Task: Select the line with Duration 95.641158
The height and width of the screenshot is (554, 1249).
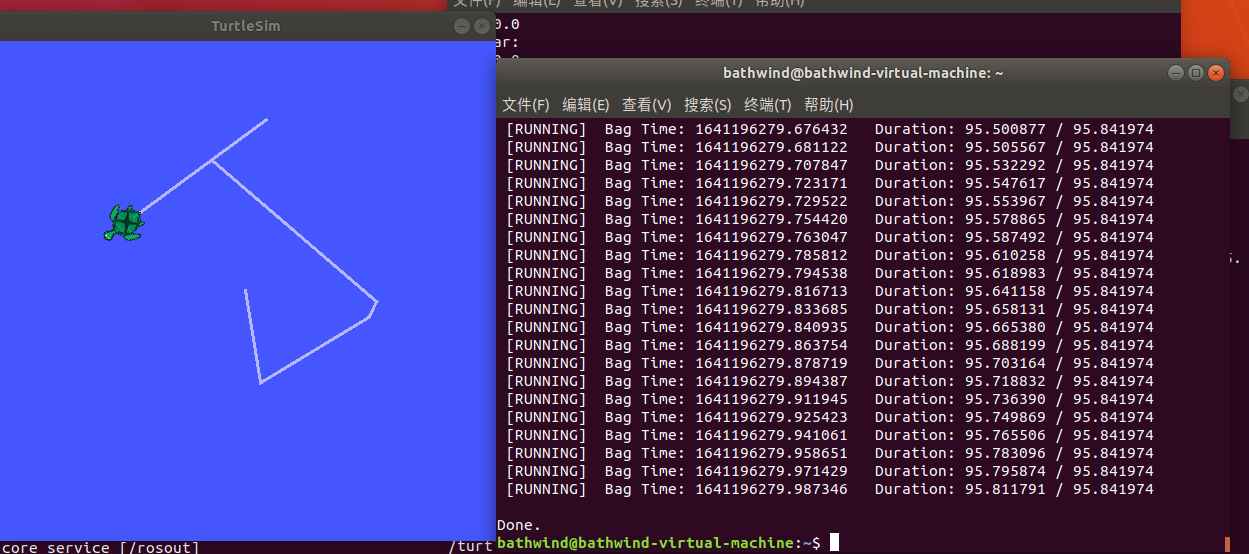Action: [x=829, y=291]
